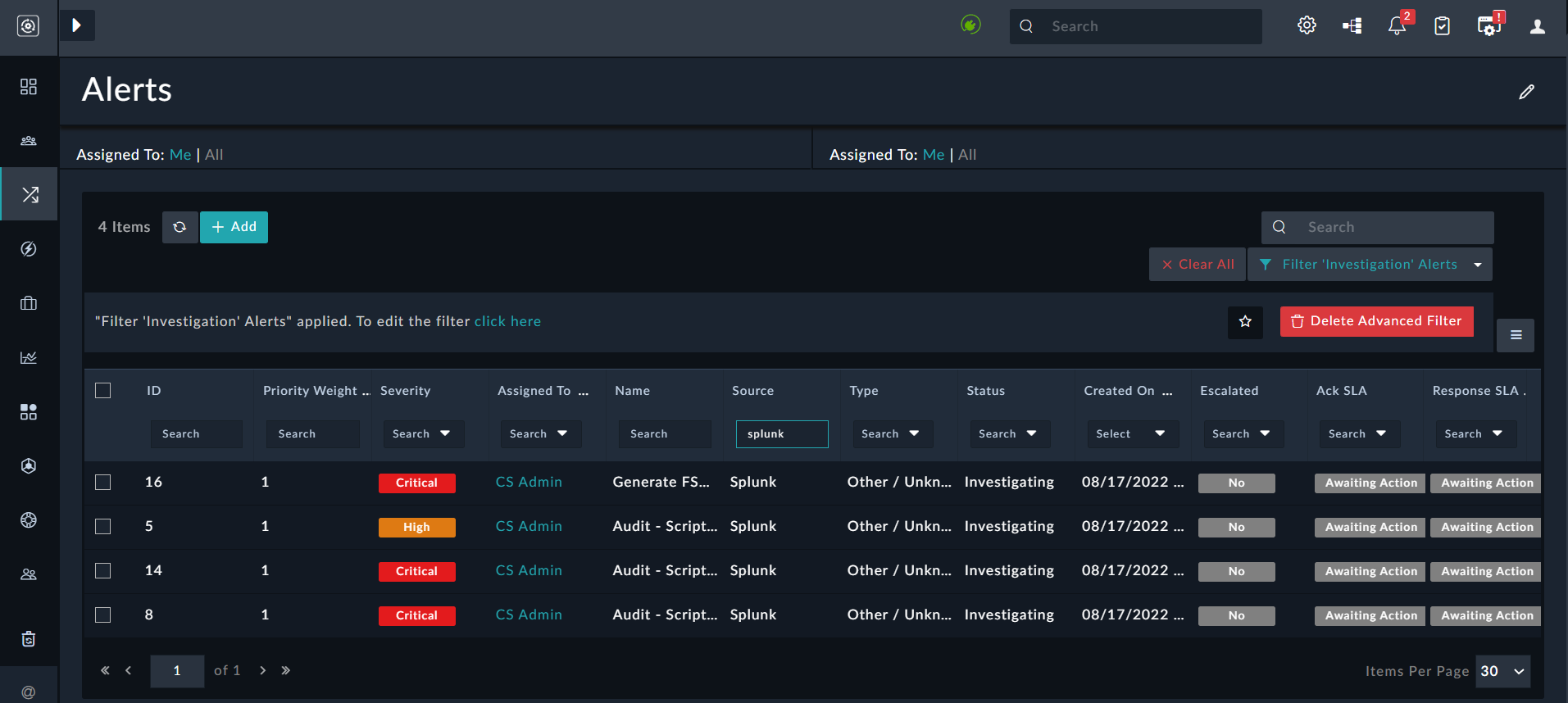The width and height of the screenshot is (1568, 703).
Task: Open the playbook hierarchy icon in header
Action: tap(1352, 26)
